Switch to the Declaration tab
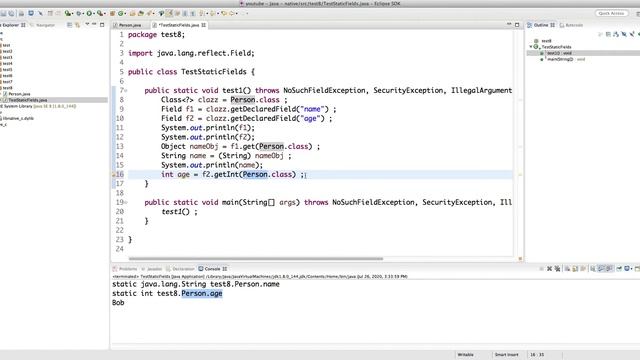The height and width of the screenshot is (360, 640). click(x=180, y=269)
